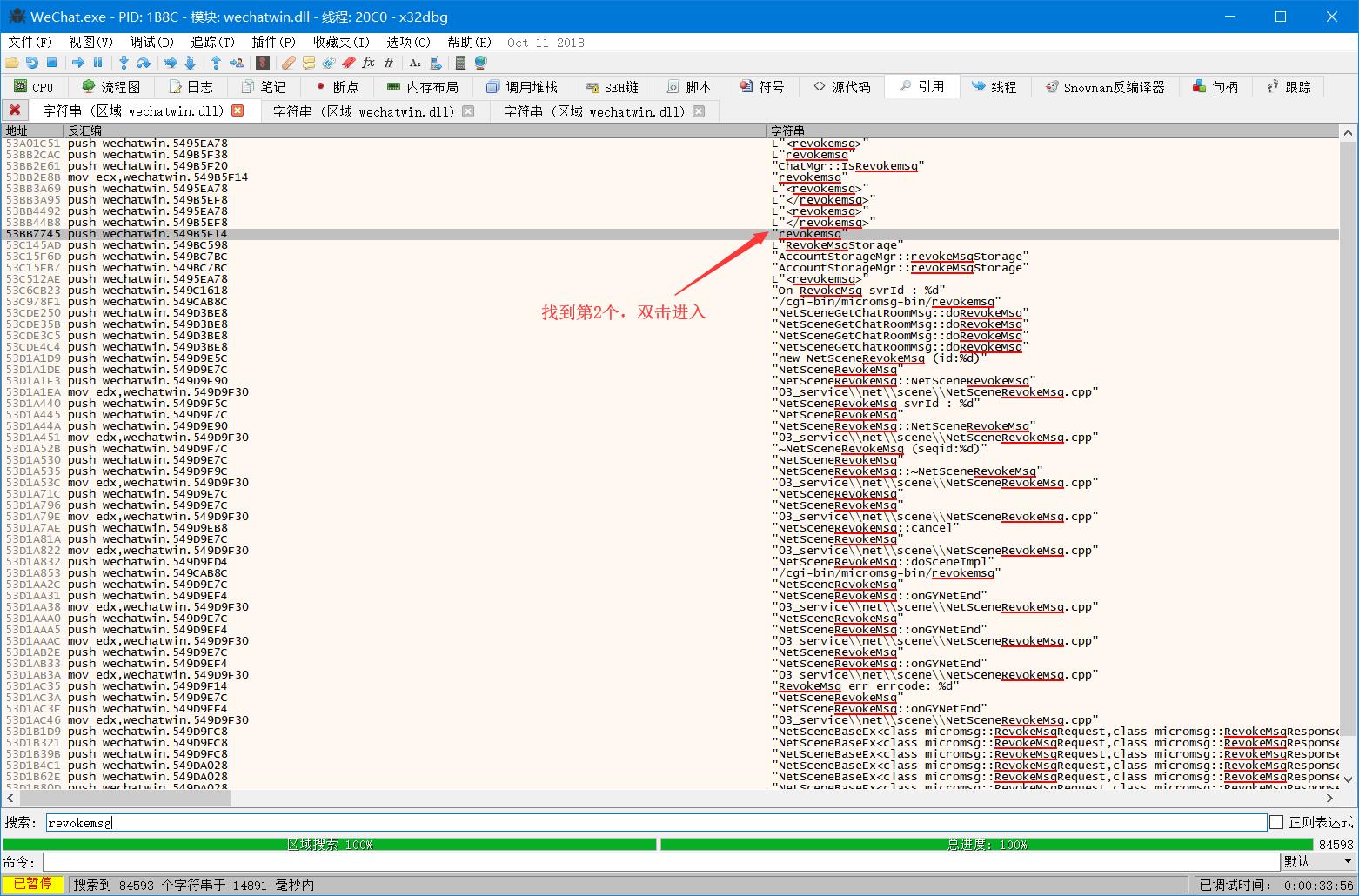
Task: Switch to the 脚本 script tab
Action: click(x=689, y=87)
